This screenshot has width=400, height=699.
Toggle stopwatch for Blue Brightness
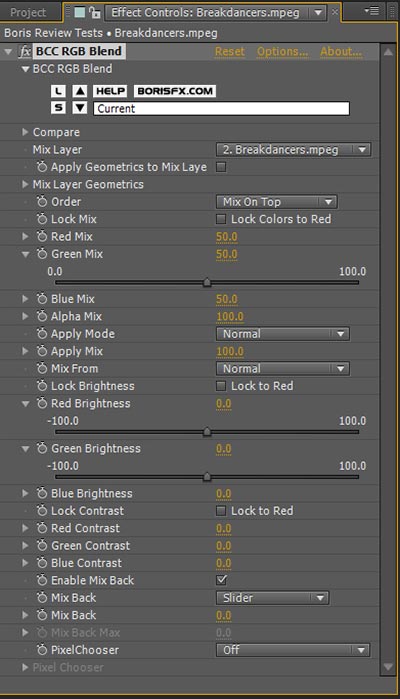coord(42,493)
